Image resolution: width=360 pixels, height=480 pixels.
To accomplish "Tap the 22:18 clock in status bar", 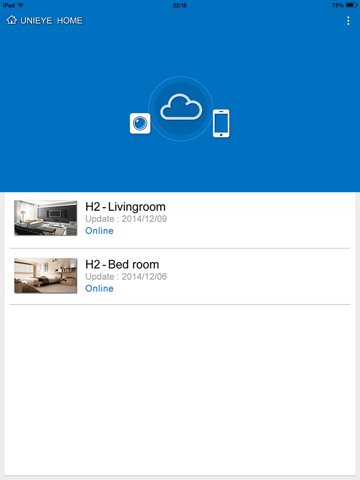I will pyautogui.click(x=180, y=5).
